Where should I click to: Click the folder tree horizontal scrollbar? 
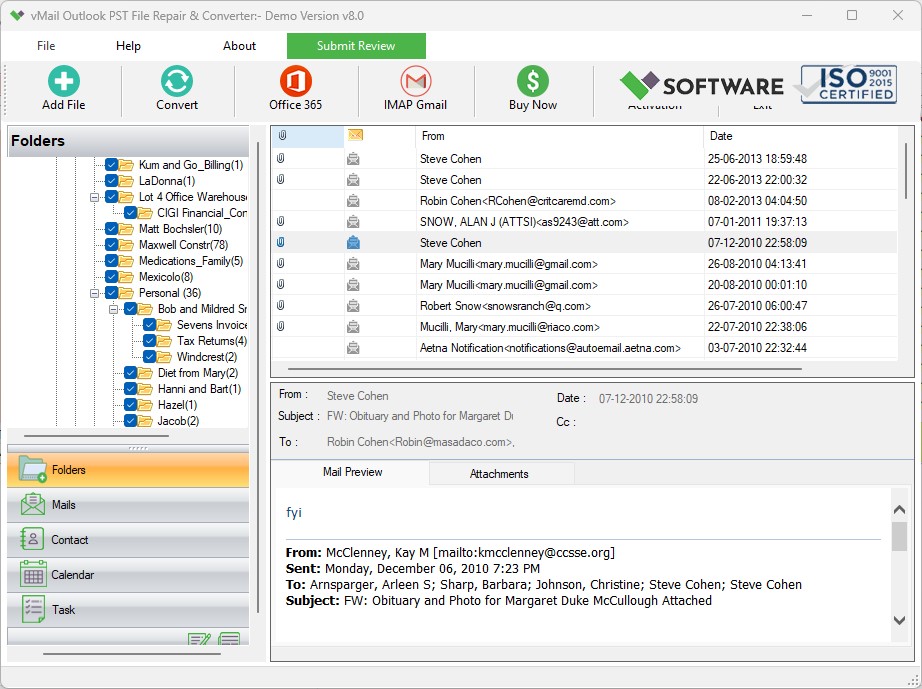pos(96,436)
